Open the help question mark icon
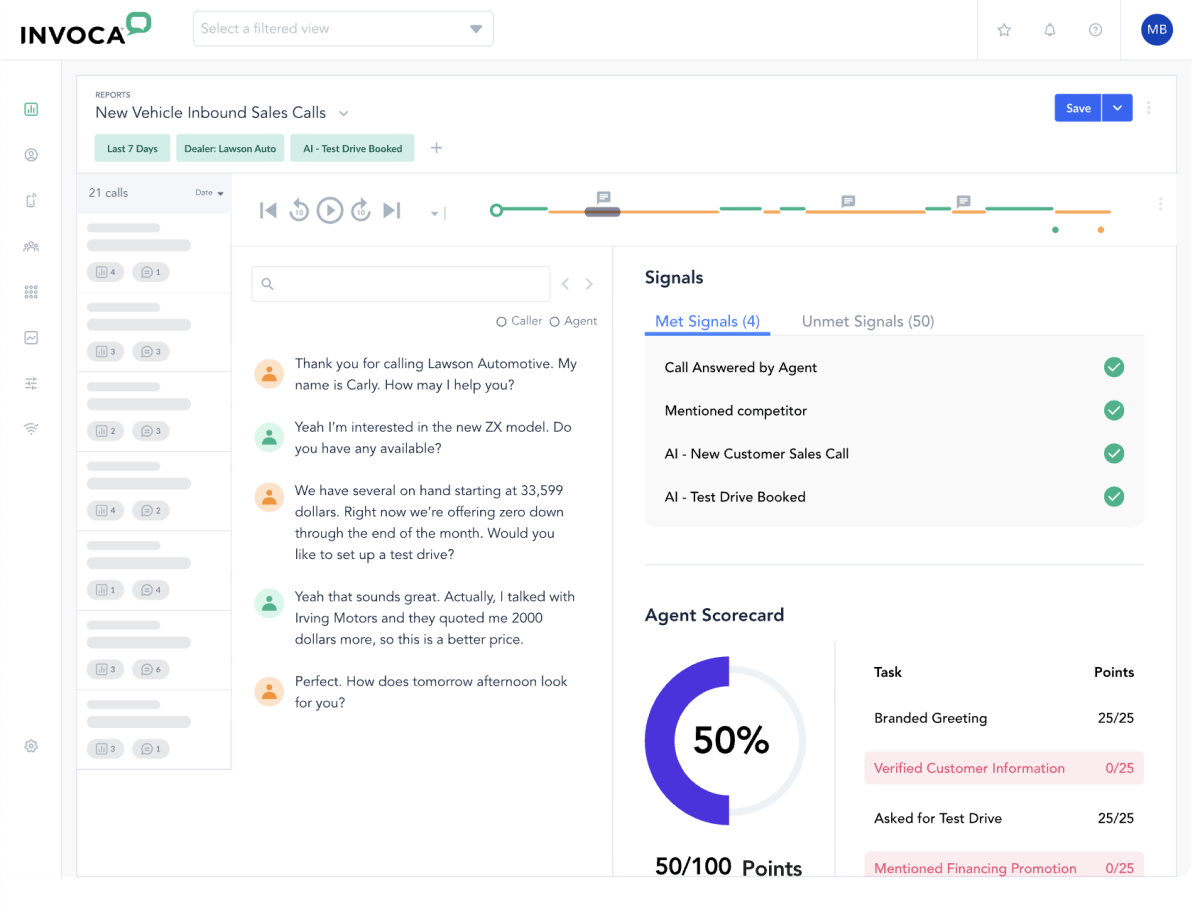The width and height of the screenshot is (1200, 912). (x=1095, y=30)
